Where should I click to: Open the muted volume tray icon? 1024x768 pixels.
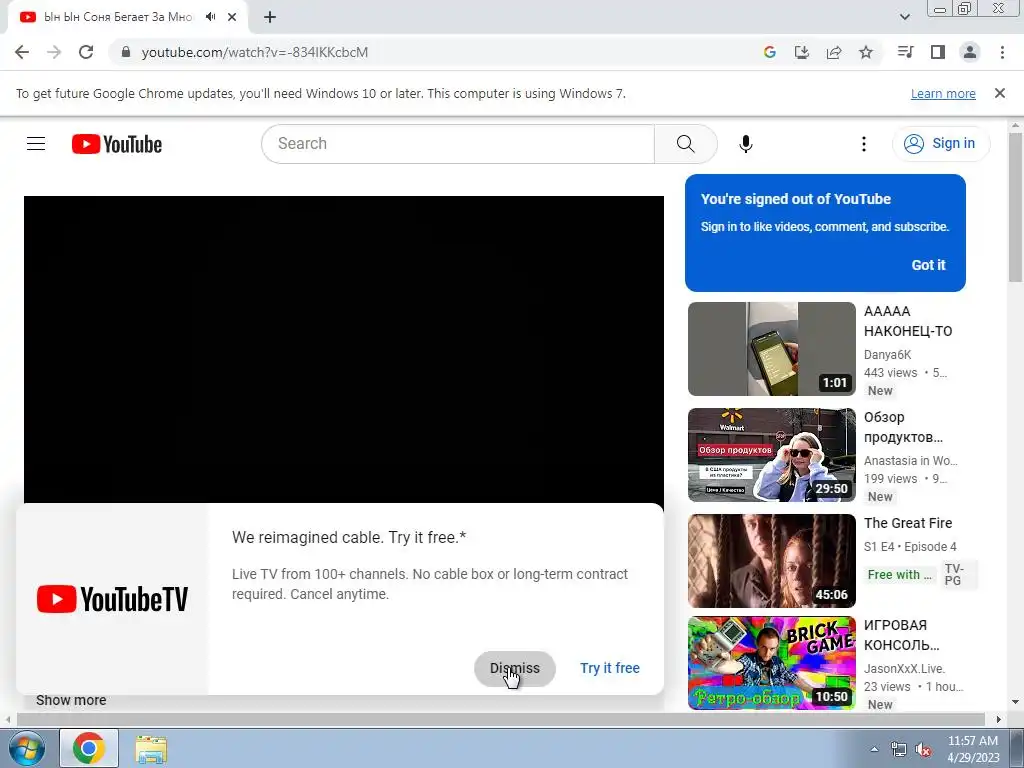923,750
